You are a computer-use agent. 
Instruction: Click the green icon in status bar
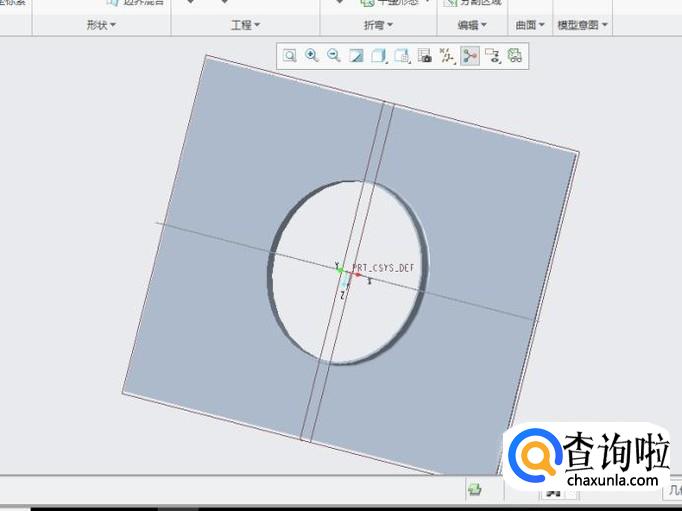[x=475, y=489]
